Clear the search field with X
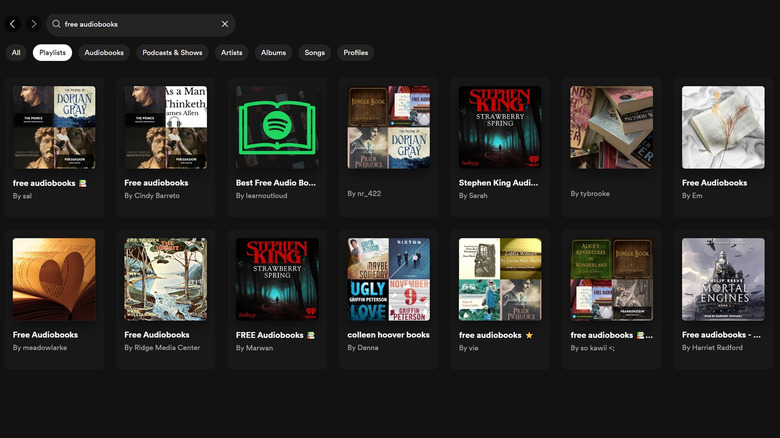The image size is (780, 438). 225,24
